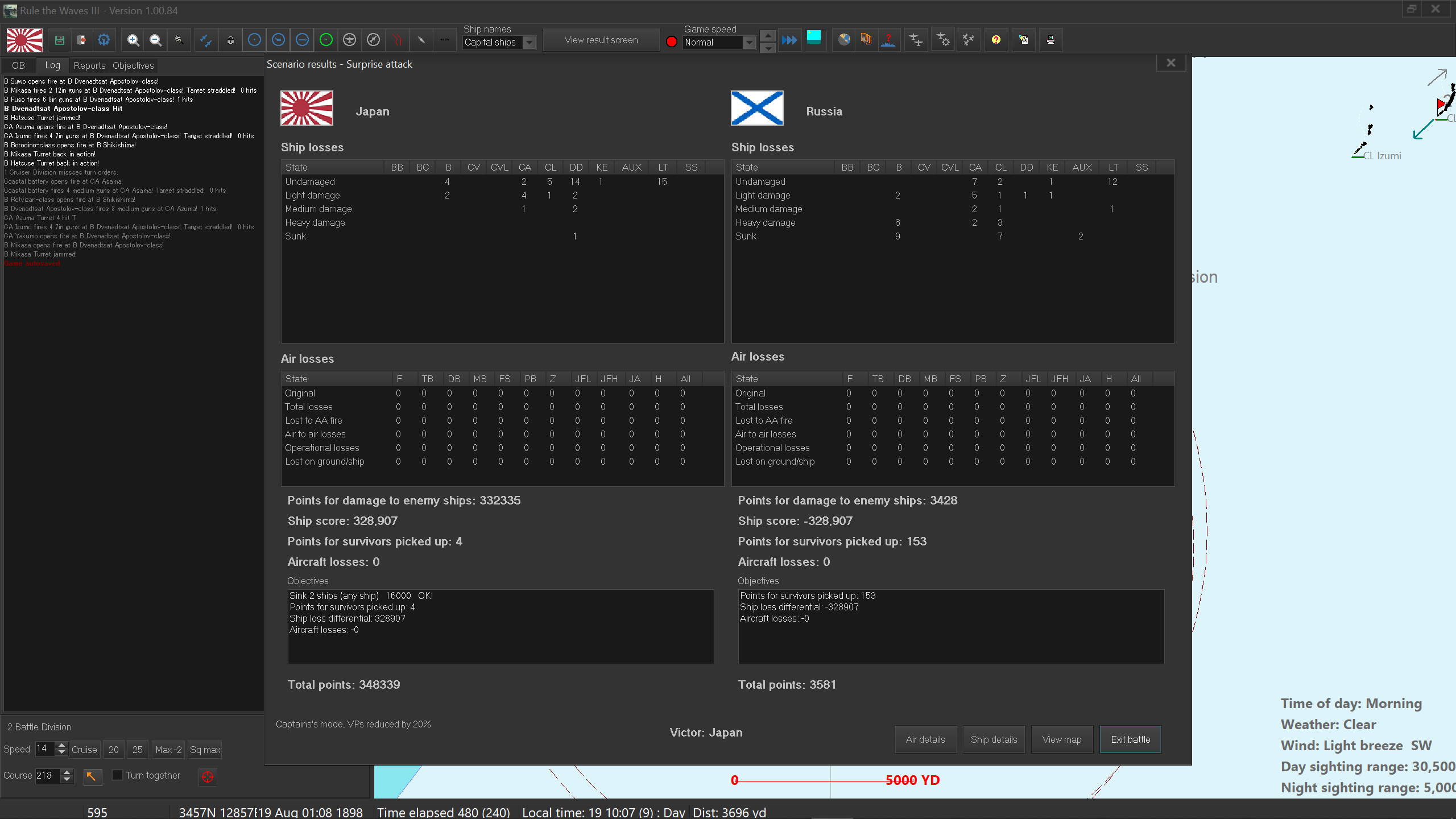Screen dimensions: 1456x819
Task: Switch to the Reports tab
Action: [x=89, y=65]
